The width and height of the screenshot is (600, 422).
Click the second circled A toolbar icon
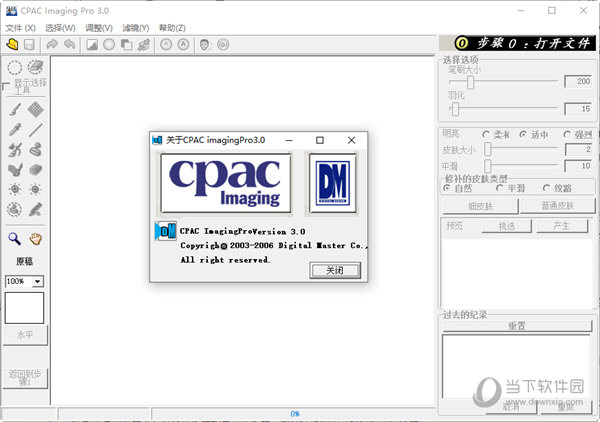(183, 45)
